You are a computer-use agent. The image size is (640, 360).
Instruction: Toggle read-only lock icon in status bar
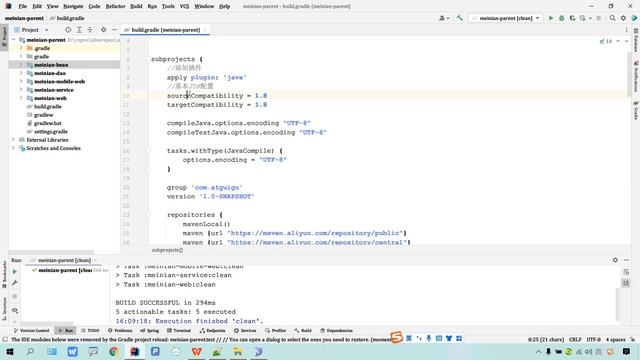pyautogui.click(x=633, y=340)
